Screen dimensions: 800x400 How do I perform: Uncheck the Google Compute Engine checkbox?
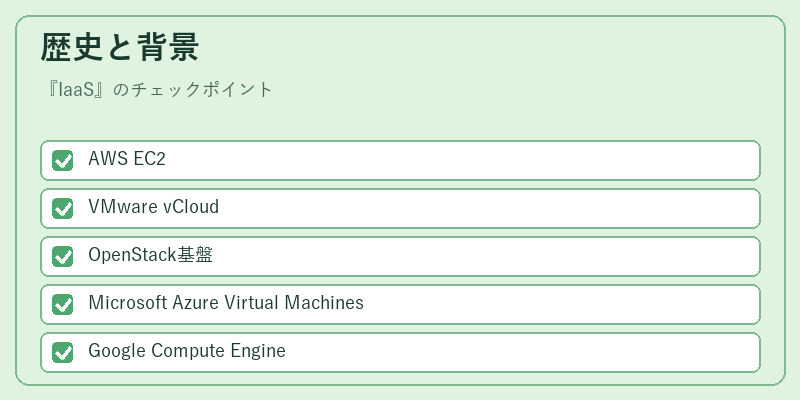pos(63,353)
